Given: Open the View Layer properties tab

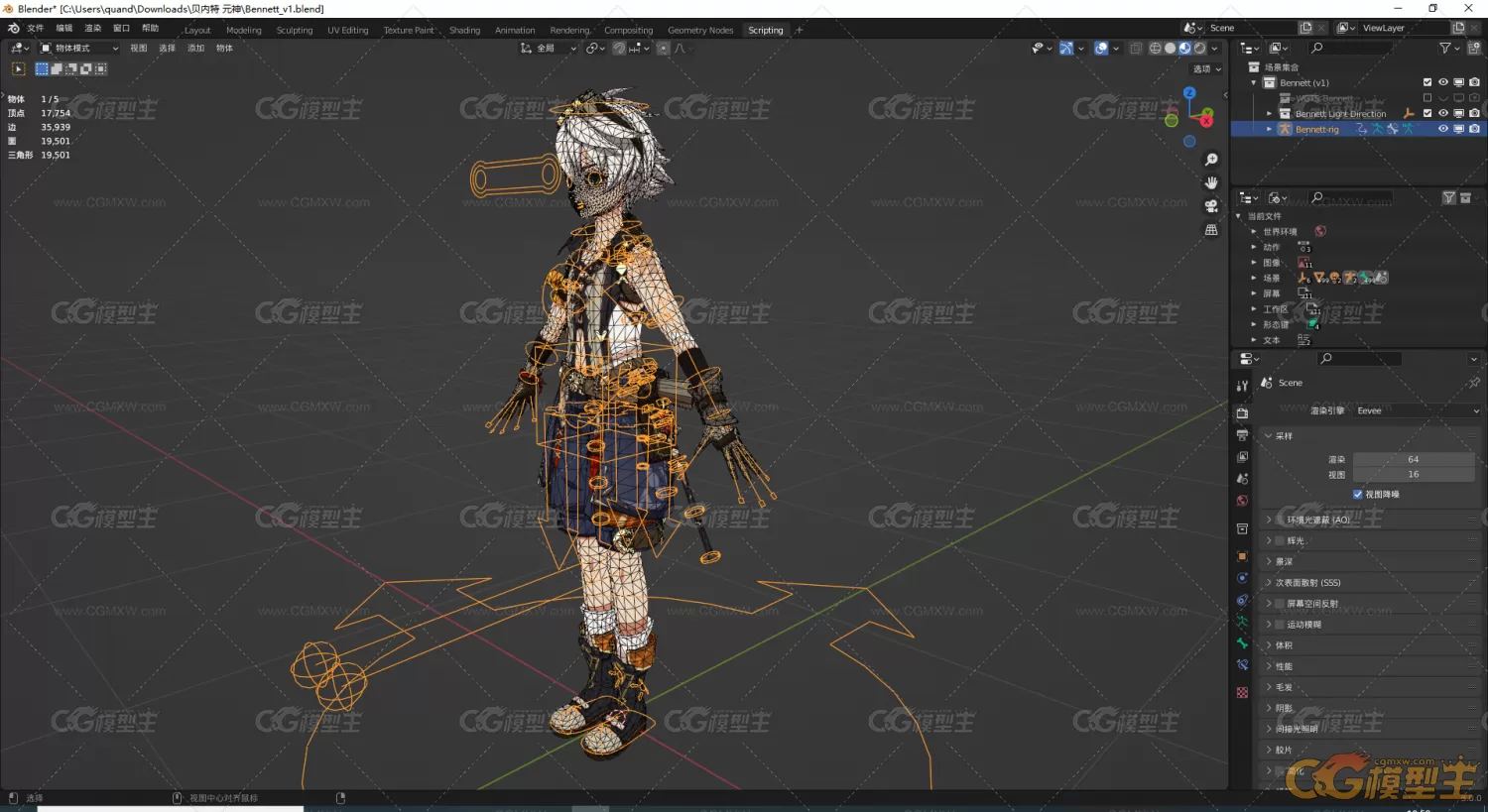Looking at the screenshot, I should [x=1242, y=457].
